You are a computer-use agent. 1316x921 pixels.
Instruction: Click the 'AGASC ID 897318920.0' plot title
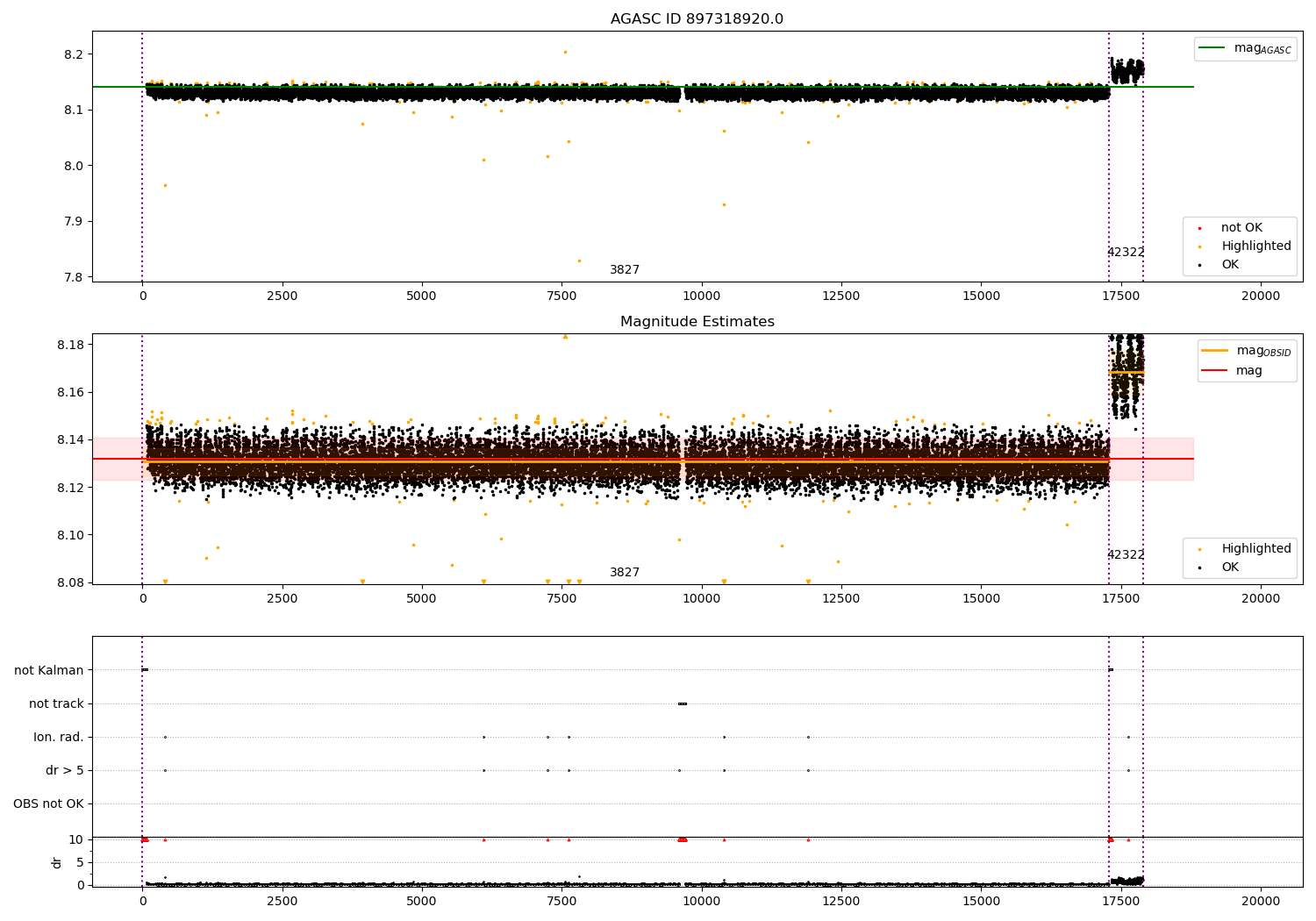[697, 19]
